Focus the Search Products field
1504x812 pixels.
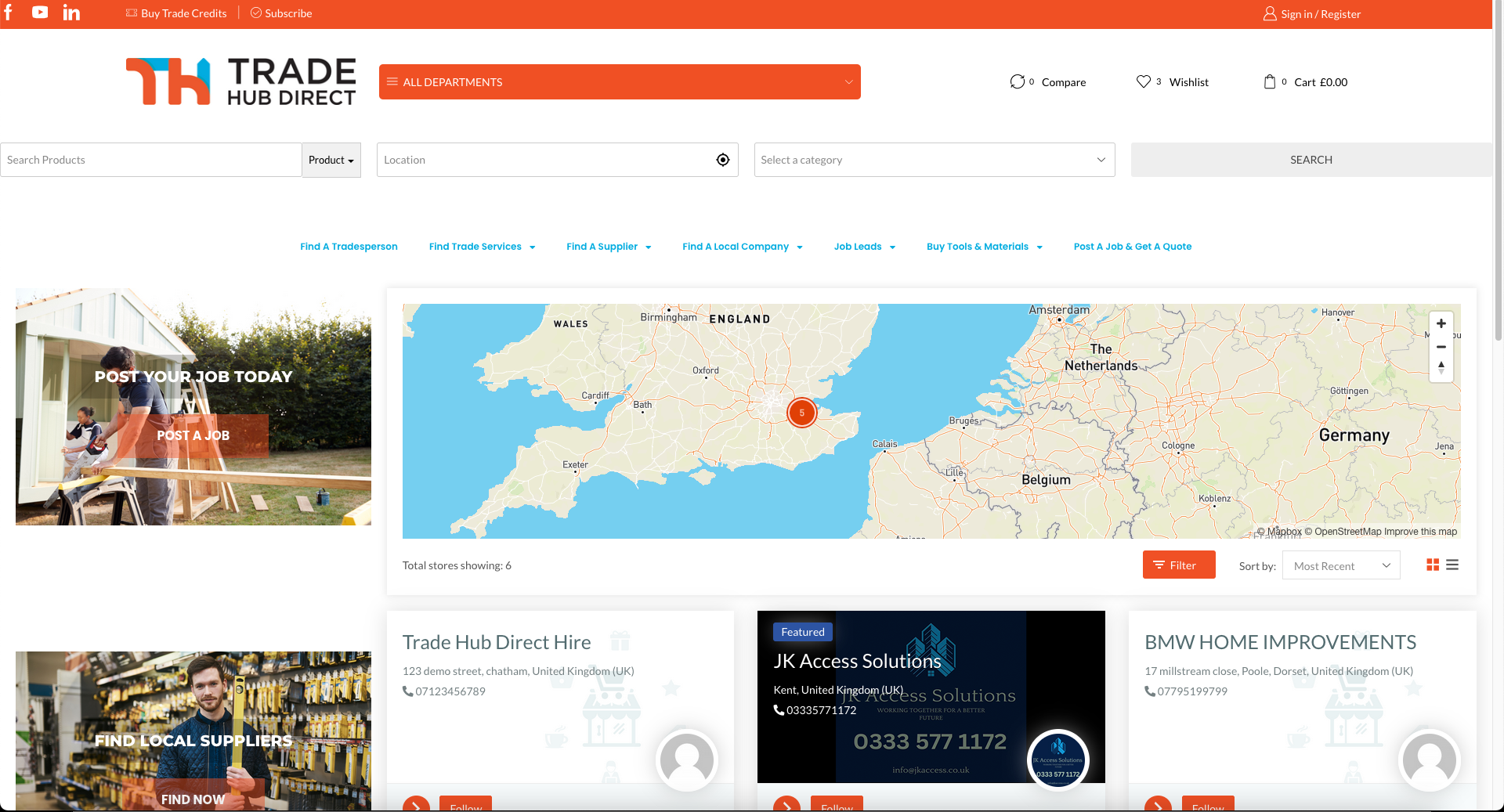tap(151, 160)
